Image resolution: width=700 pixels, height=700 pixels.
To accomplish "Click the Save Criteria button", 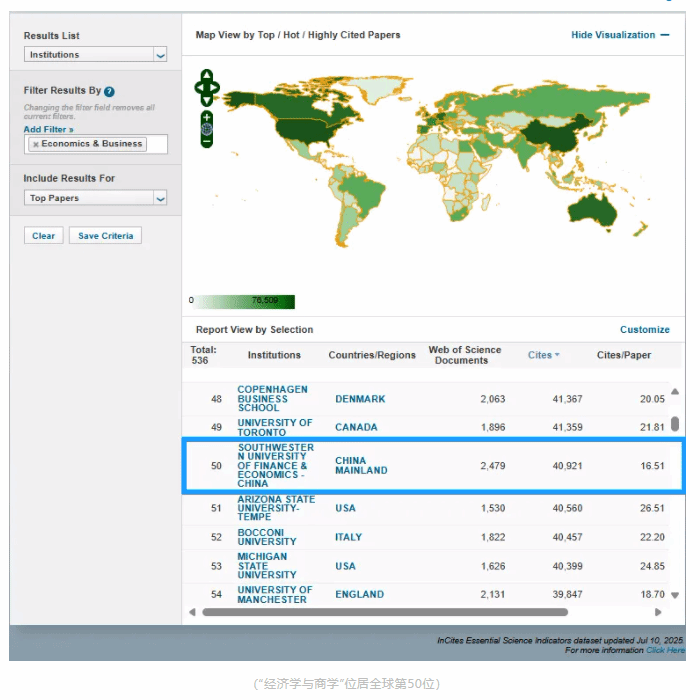I will pos(105,236).
